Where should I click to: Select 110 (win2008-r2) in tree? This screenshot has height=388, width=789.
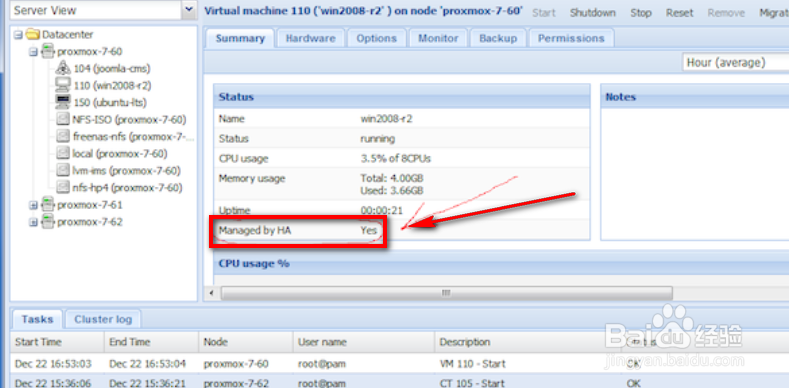[113, 86]
